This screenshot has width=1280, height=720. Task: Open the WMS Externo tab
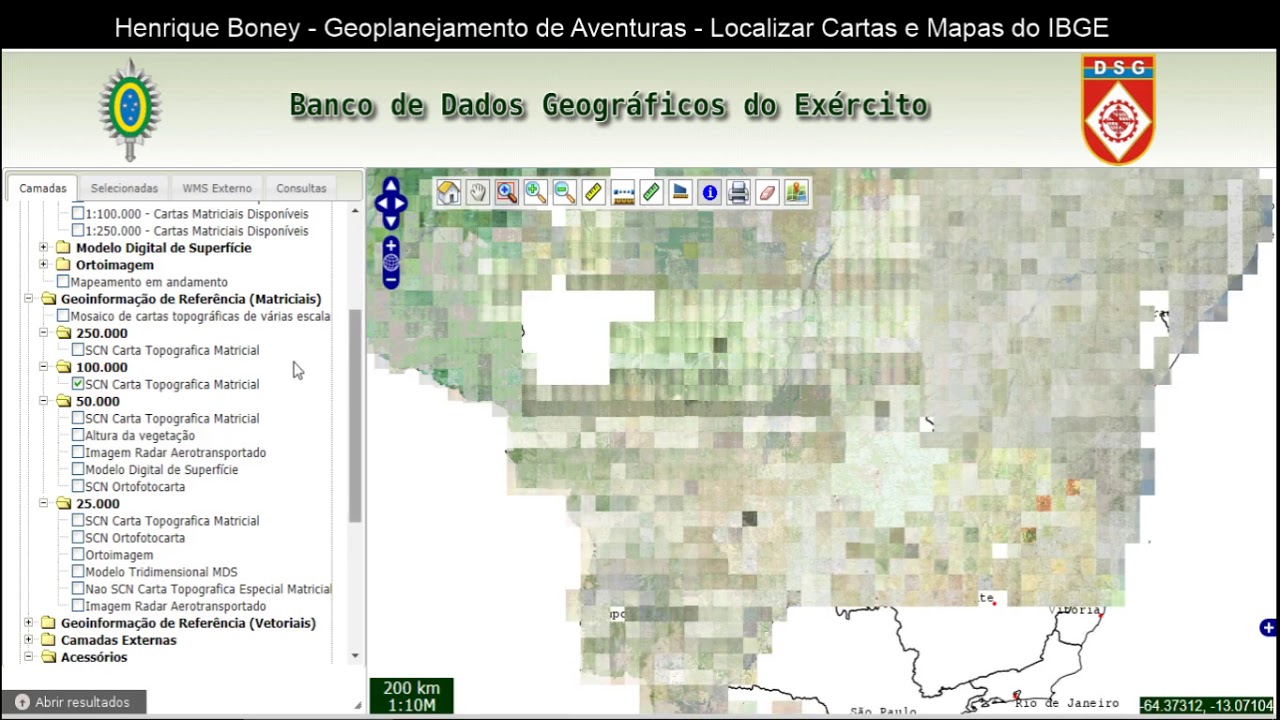tap(217, 188)
